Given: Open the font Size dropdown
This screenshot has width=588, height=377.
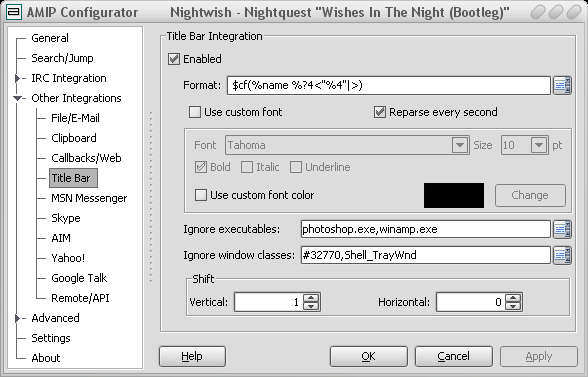Looking at the screenshot, I should pos(539,145).
